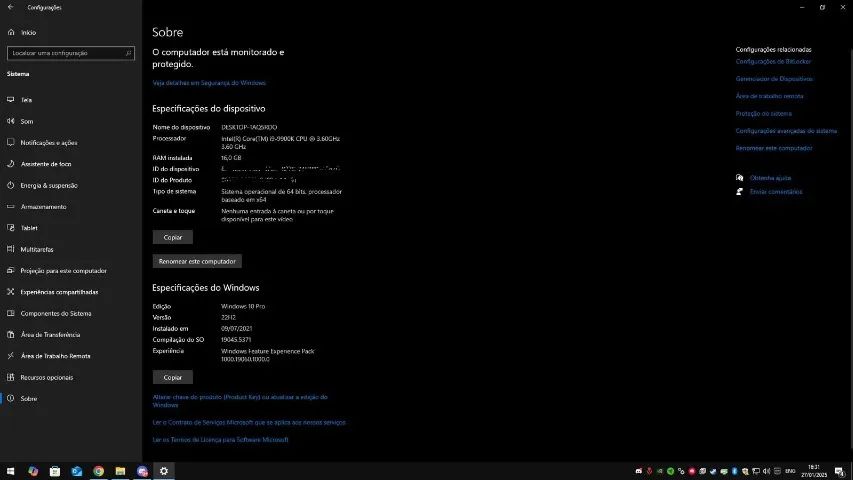Open File Explorer from taskbar
Image resolution: width=853 pixels, height=480 pixels.
pyautogui.click(x=120, y=471)
